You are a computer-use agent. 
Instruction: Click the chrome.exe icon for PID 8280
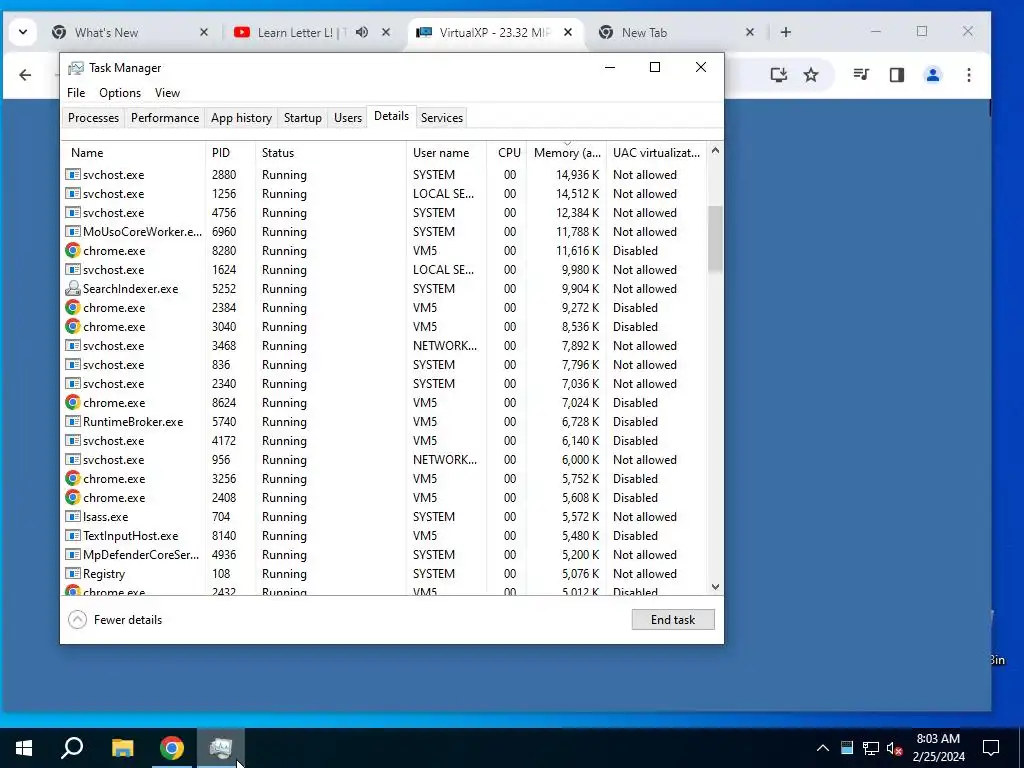[x=72, y=251]
